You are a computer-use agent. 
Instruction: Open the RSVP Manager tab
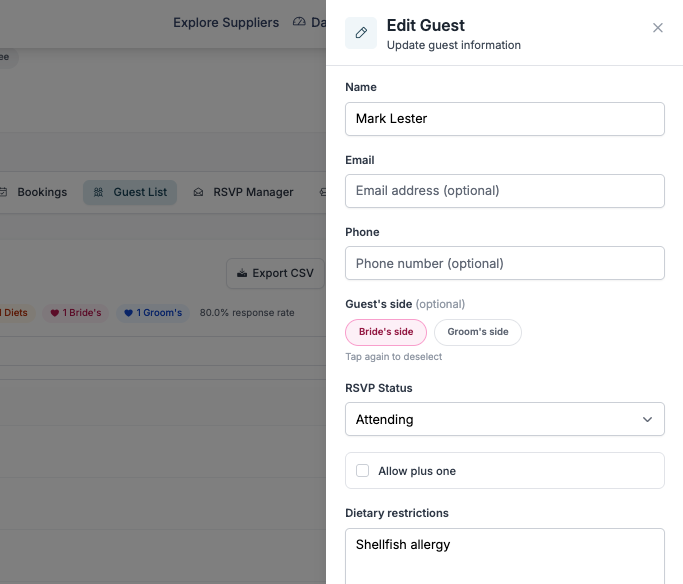(253, 192)
